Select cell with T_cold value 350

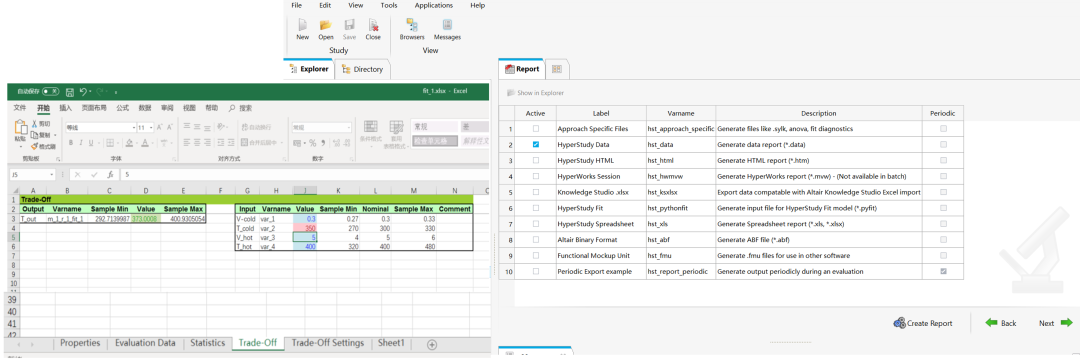305,228
